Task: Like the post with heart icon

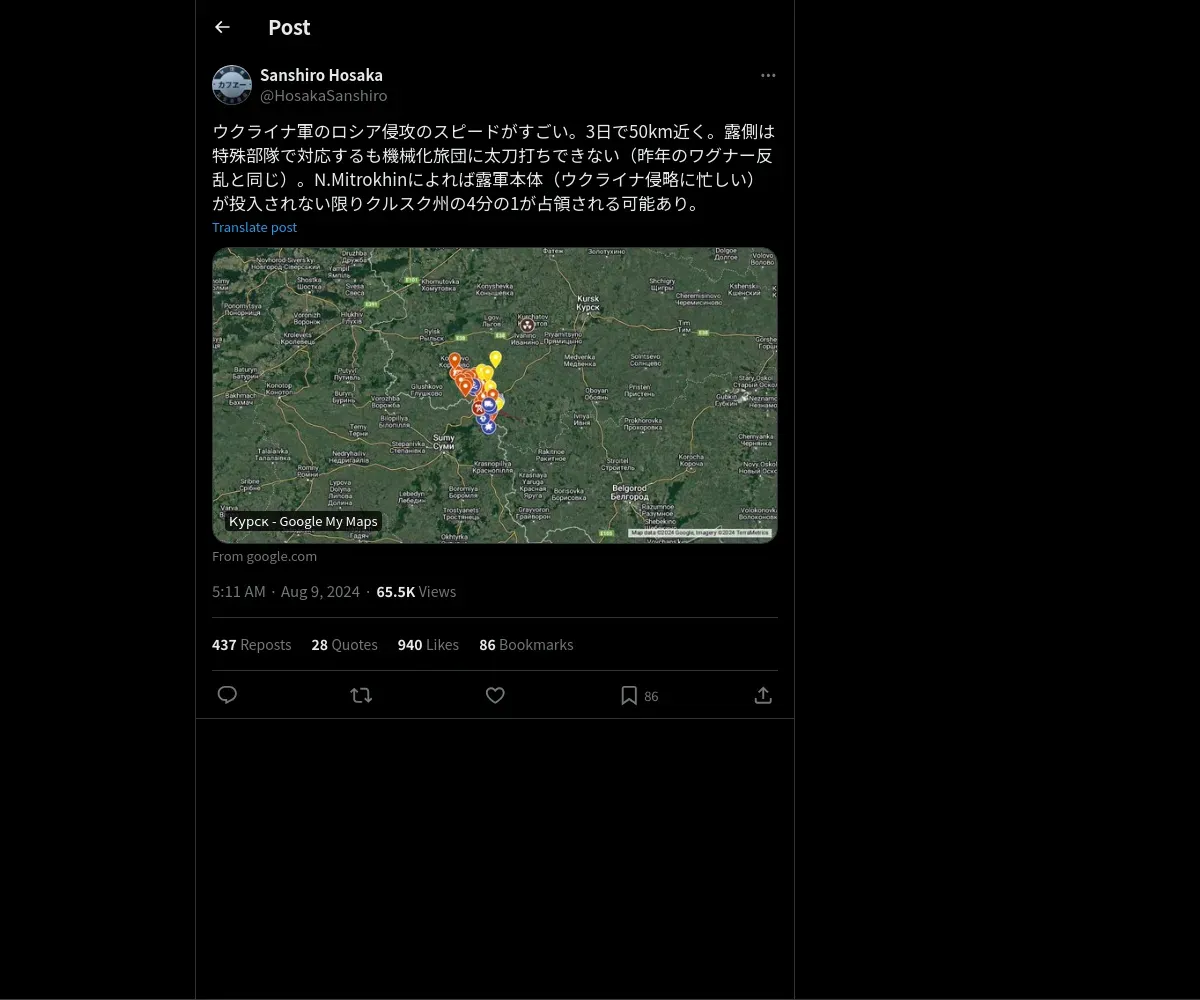Action: click(495, 695)
